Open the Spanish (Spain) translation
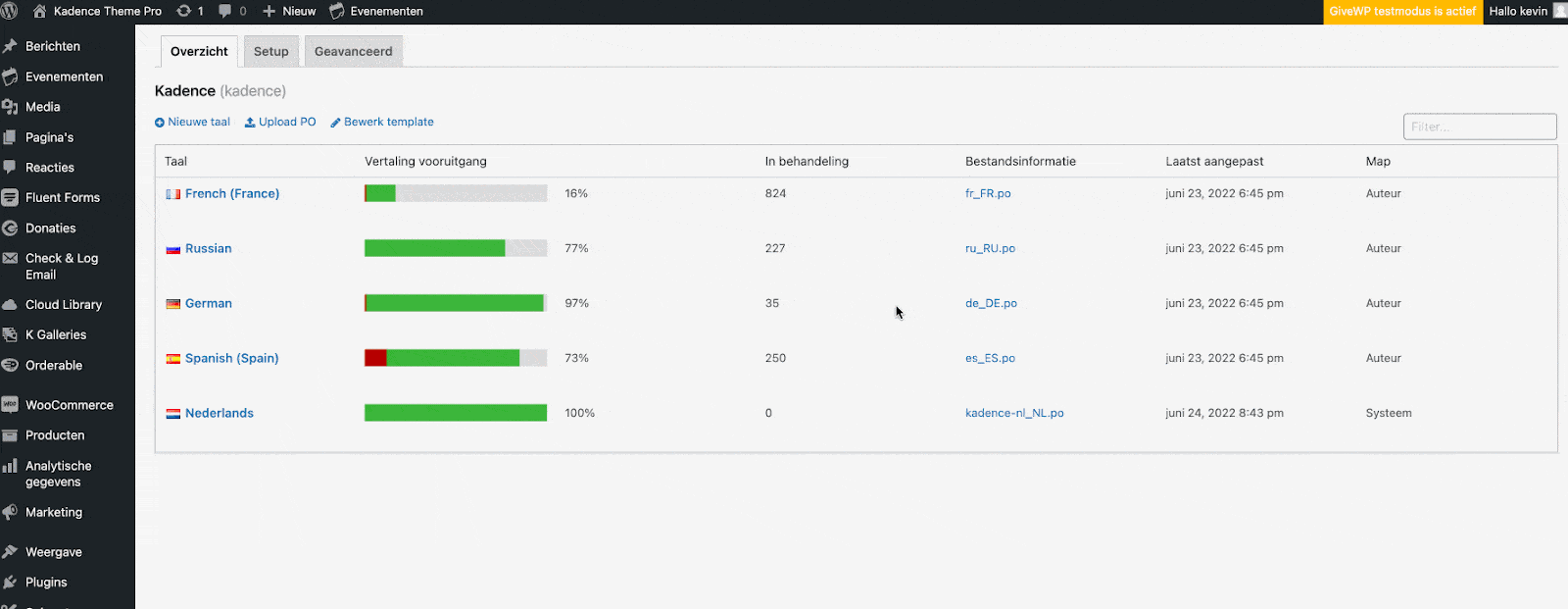The image size is (1568, 609). tap(232, 359)
